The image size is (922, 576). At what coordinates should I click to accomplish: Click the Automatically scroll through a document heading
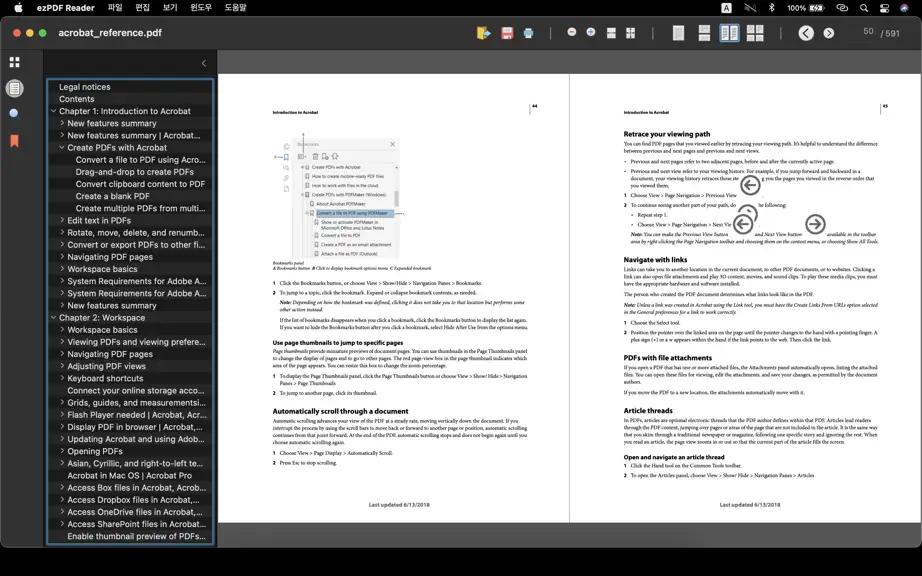click(x=340, y=411)
